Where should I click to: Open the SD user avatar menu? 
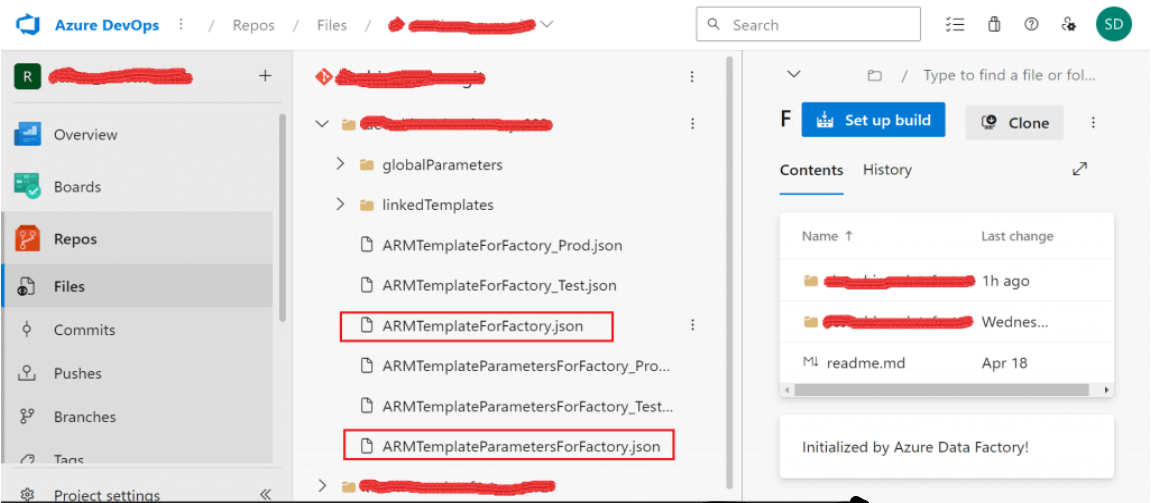(x=1114, y=24)
